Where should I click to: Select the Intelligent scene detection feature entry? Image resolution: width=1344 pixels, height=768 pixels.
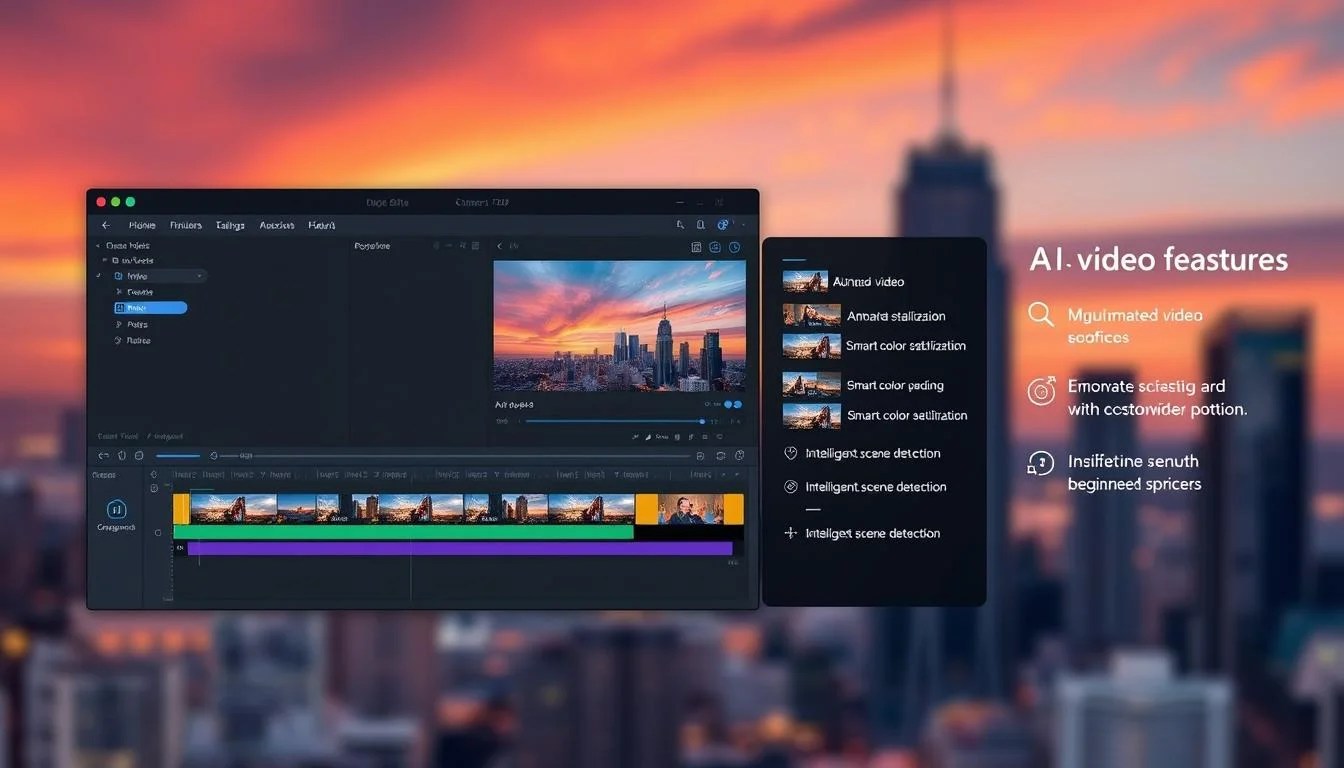pyautogui.click(x=873, y=453)
